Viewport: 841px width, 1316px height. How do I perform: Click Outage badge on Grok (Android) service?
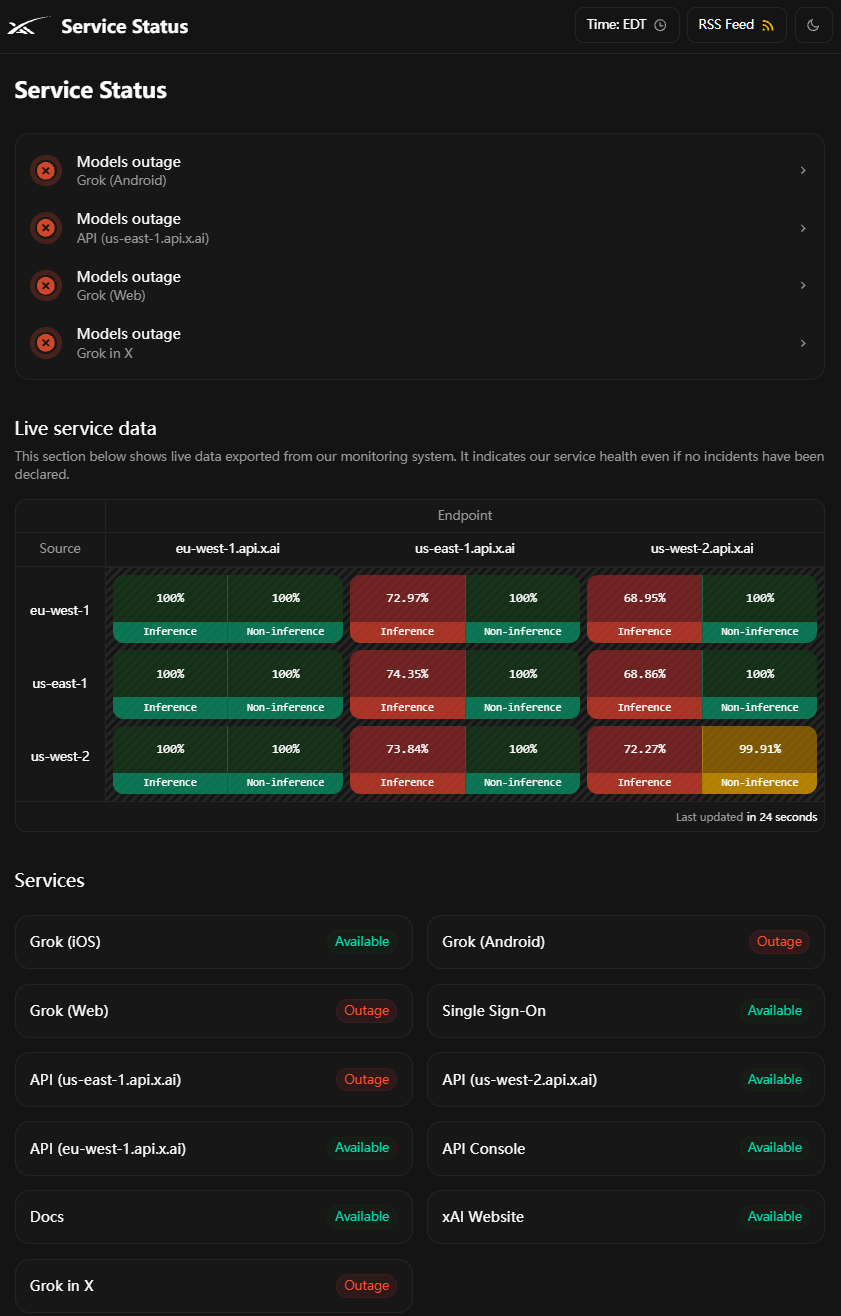pos(779,942)
